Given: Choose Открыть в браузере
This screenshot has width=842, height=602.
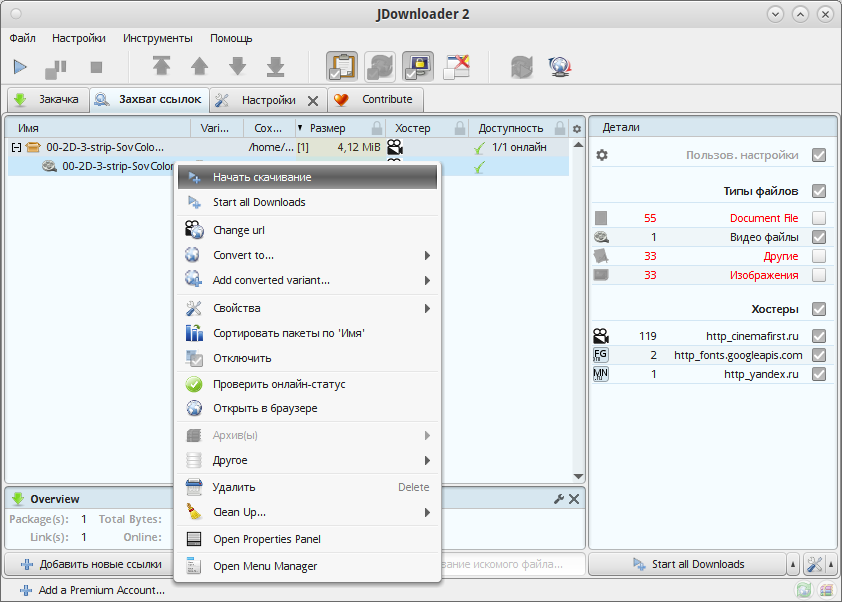Looking at the screenshot, I should 307,409.
